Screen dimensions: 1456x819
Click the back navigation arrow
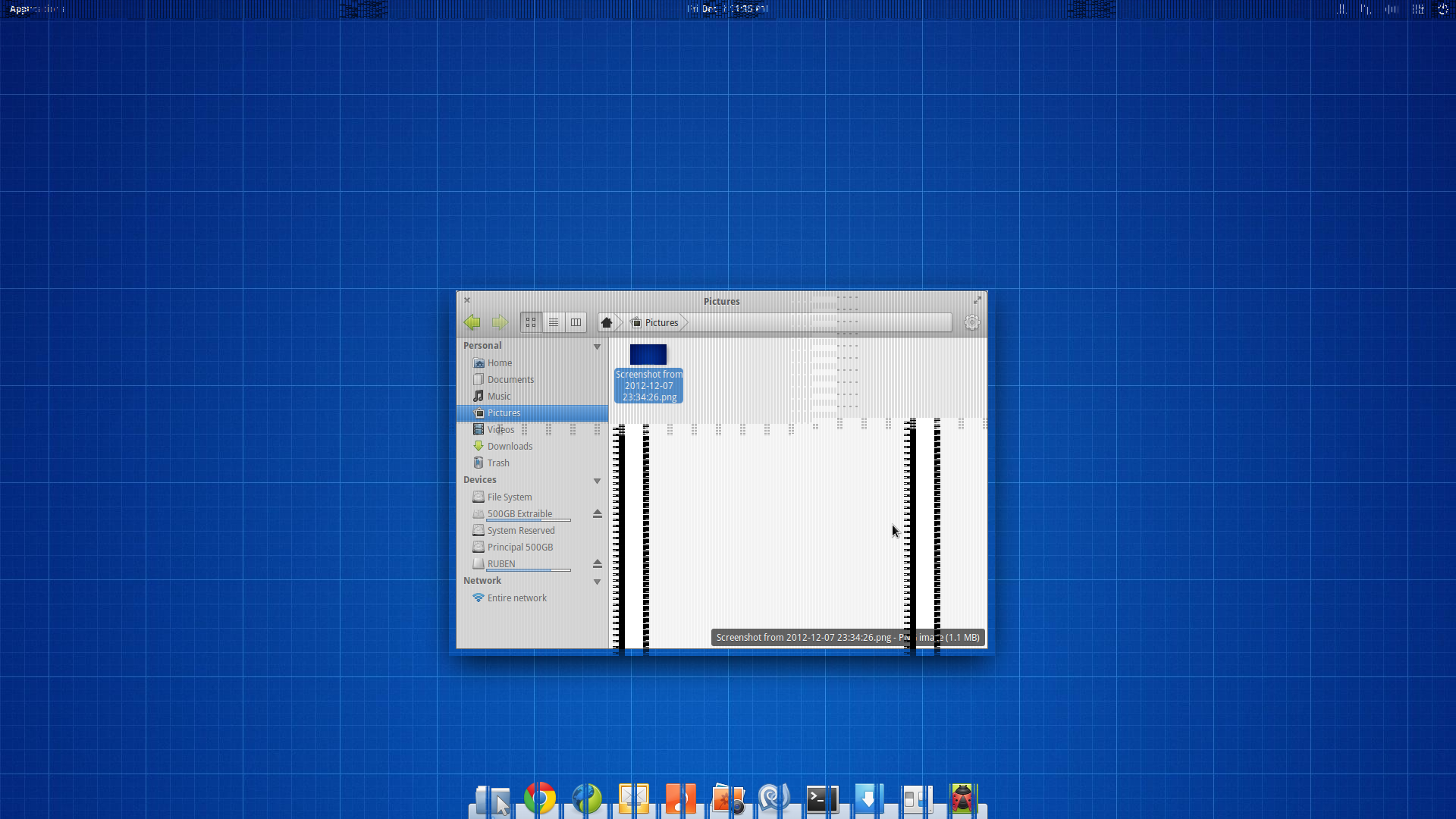pos(472,322)
